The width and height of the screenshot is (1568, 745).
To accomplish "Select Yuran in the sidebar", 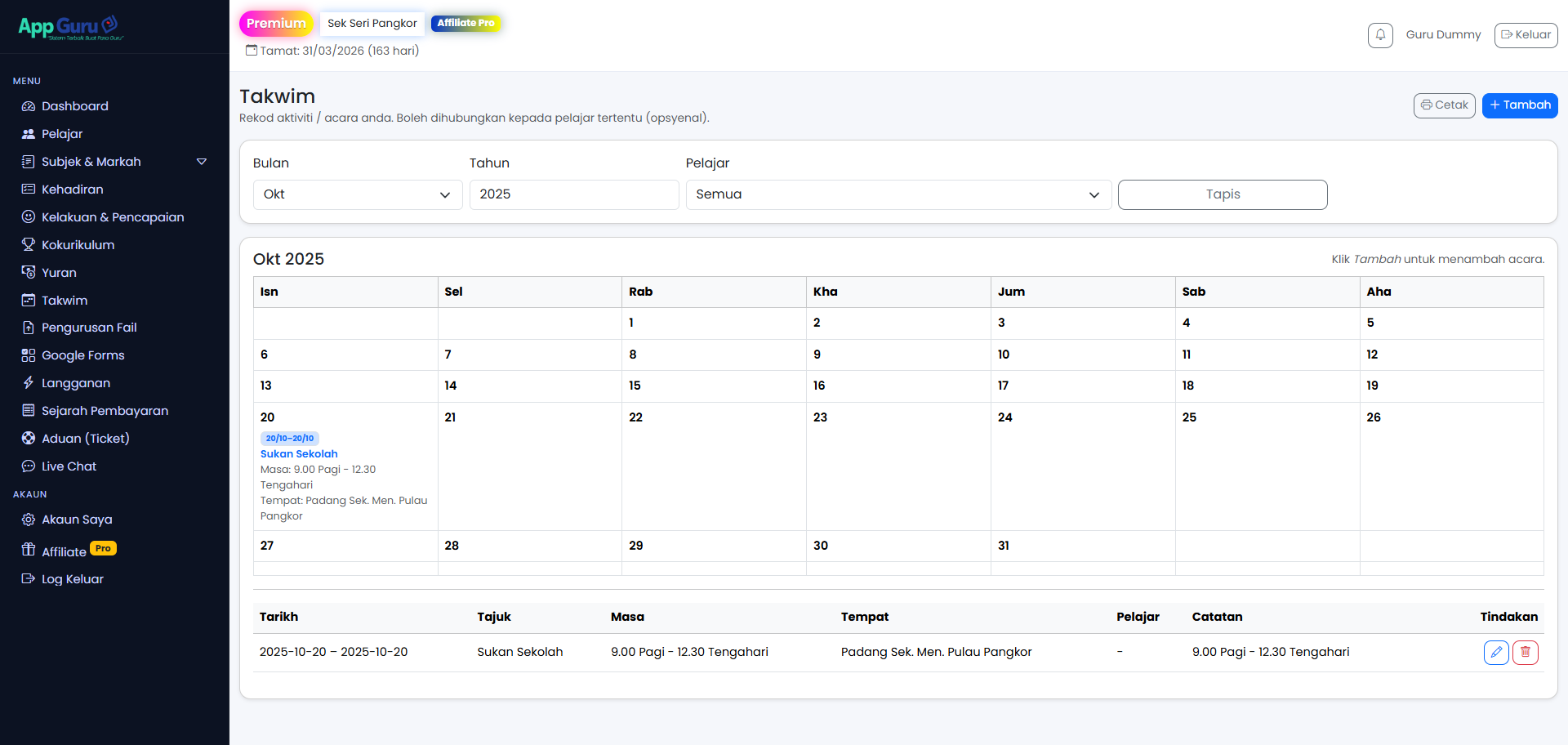I will click(59, 273).
